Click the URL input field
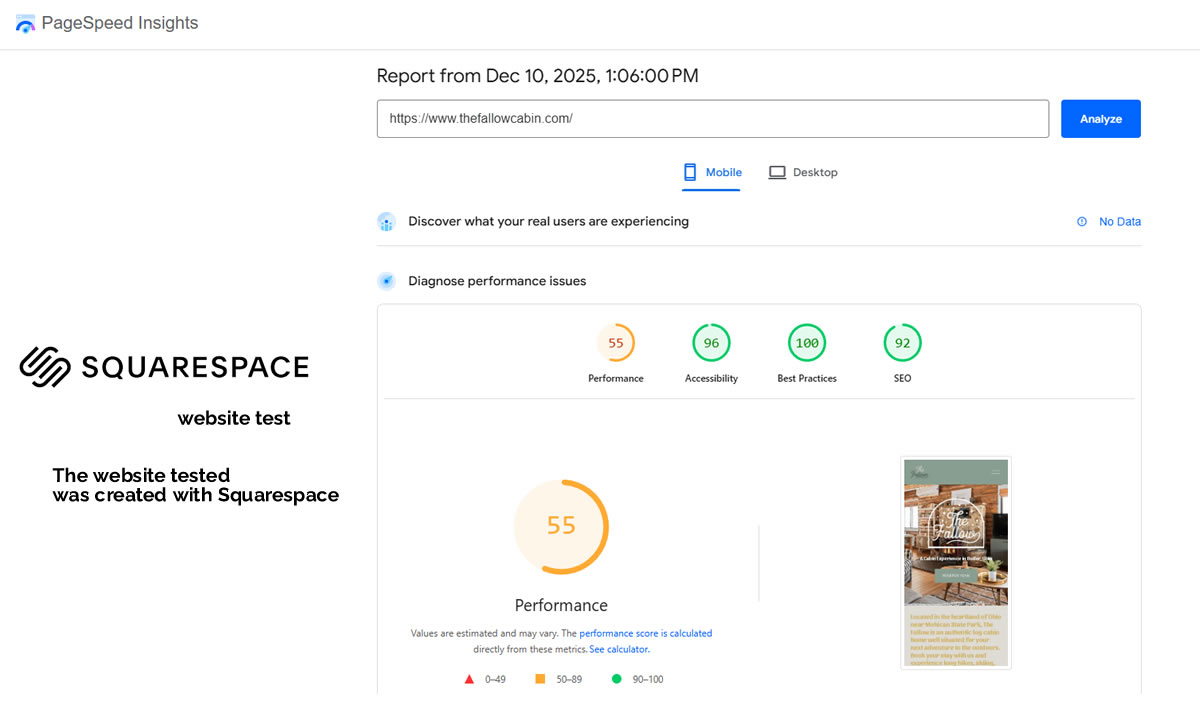This screenshot has width=1200, height=708. click(x=712, y=118)
